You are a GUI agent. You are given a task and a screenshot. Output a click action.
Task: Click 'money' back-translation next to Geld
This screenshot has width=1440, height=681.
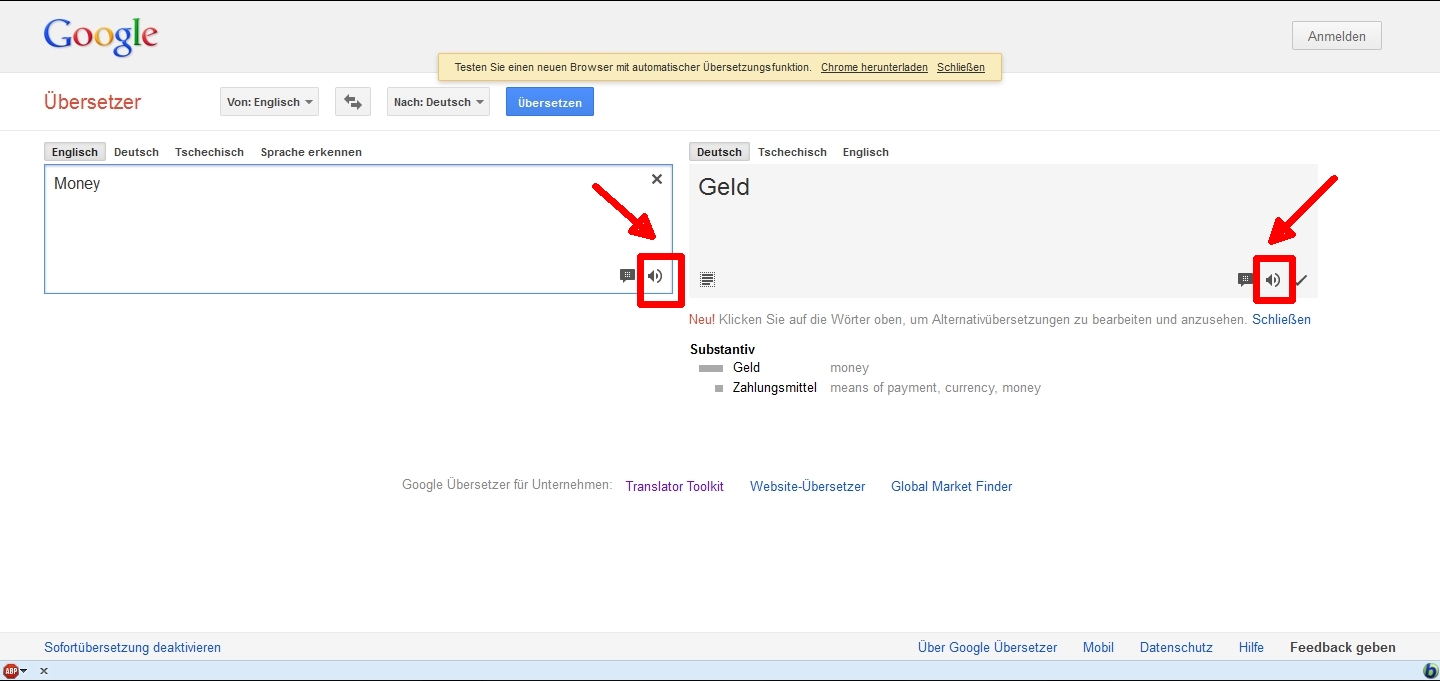point(849,368)
